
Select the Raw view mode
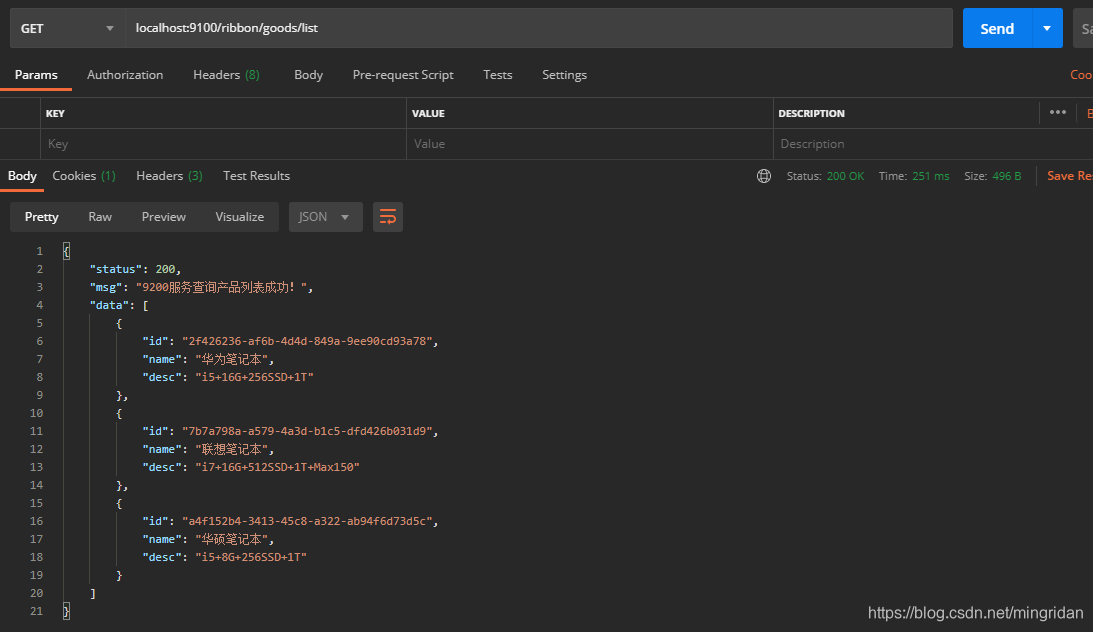click(x=100, y=217)
